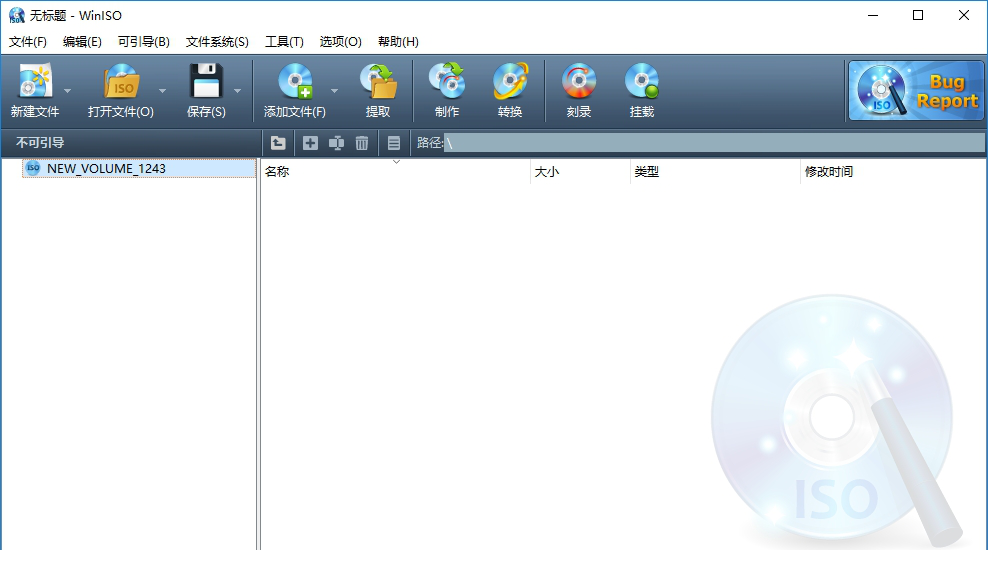Select NEW_VOLUME_1243 in the tree
The width and height of the screenshot is (988, 572).
(x=106, y=168)
